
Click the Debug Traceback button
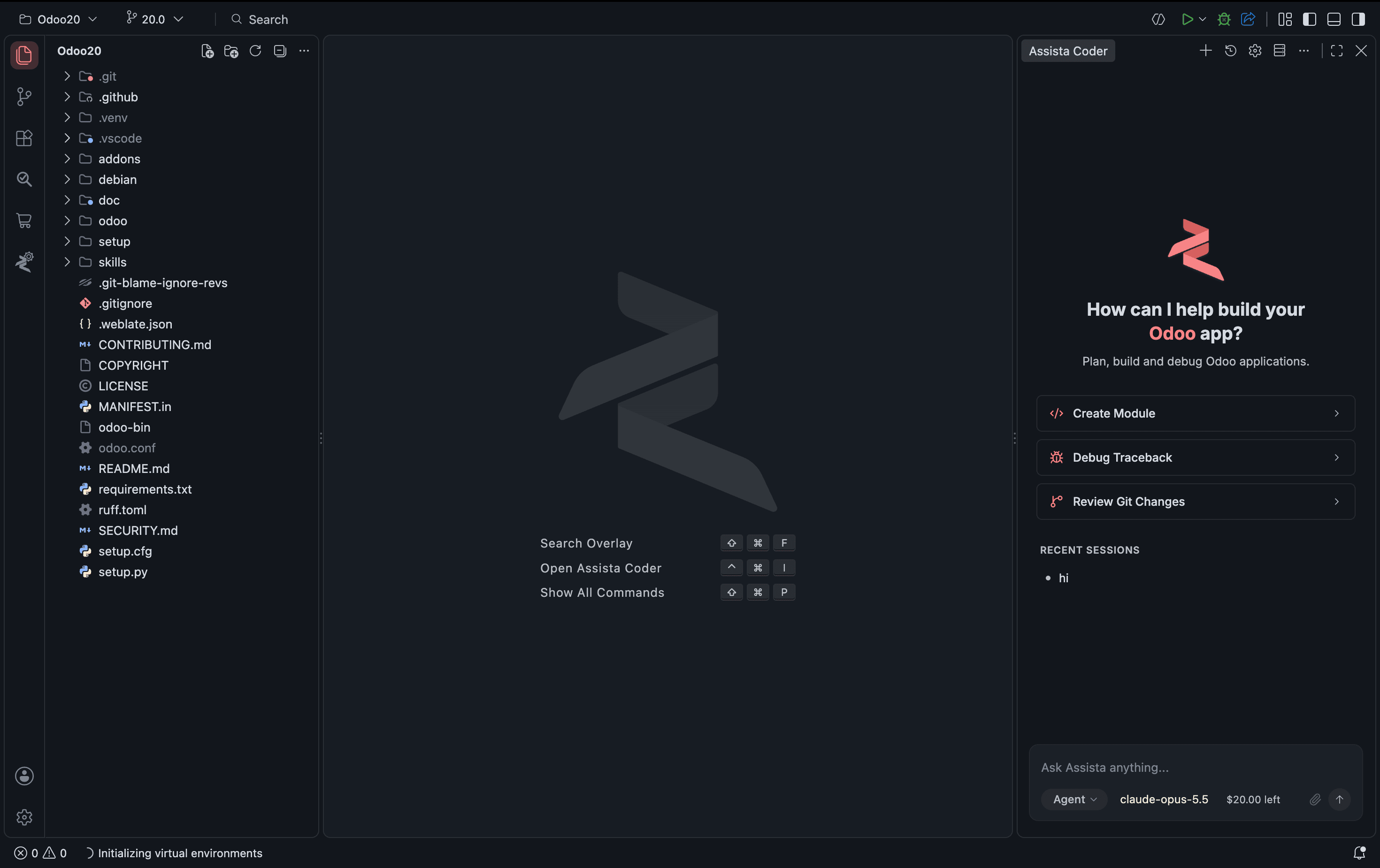coord(1196,457)
